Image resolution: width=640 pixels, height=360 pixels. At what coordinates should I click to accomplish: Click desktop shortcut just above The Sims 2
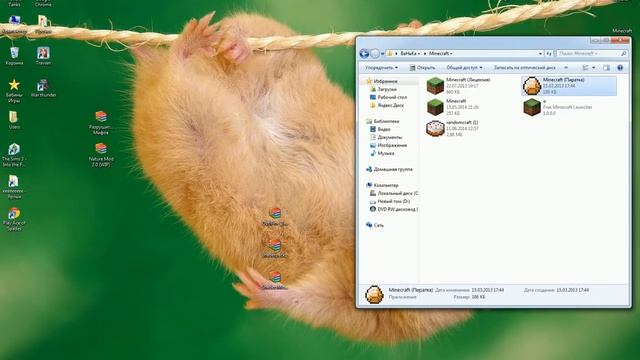pos(14,120)
